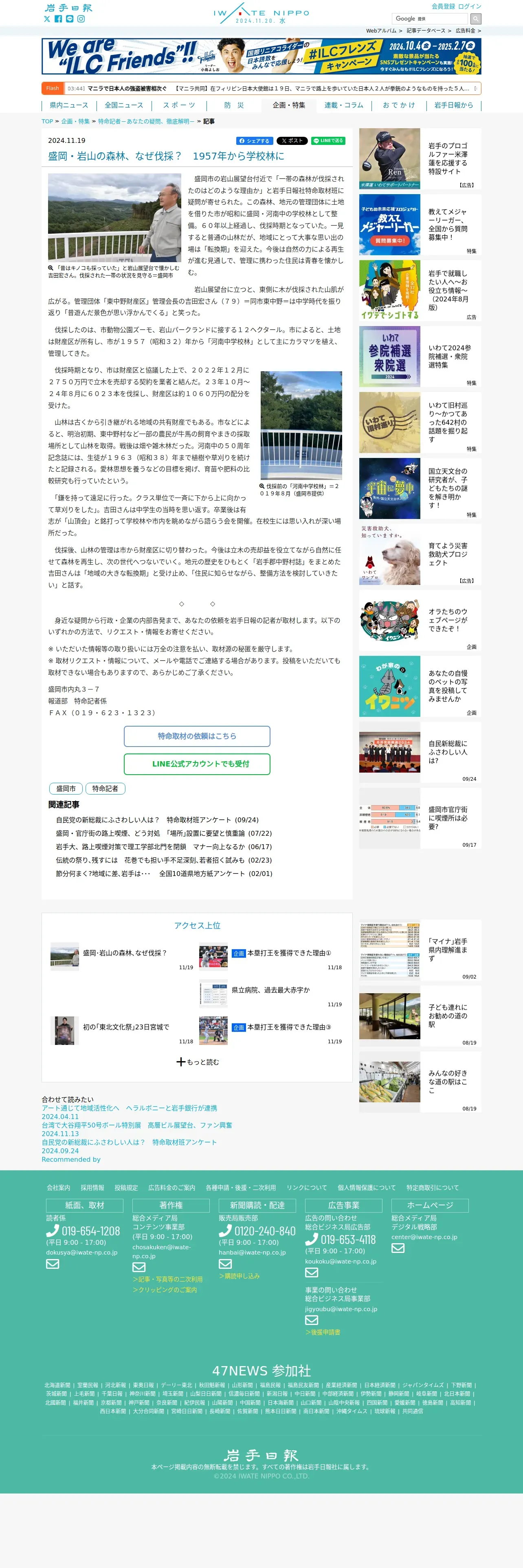
Task: Click the X ポスト share button
Action: click(292, 140)
